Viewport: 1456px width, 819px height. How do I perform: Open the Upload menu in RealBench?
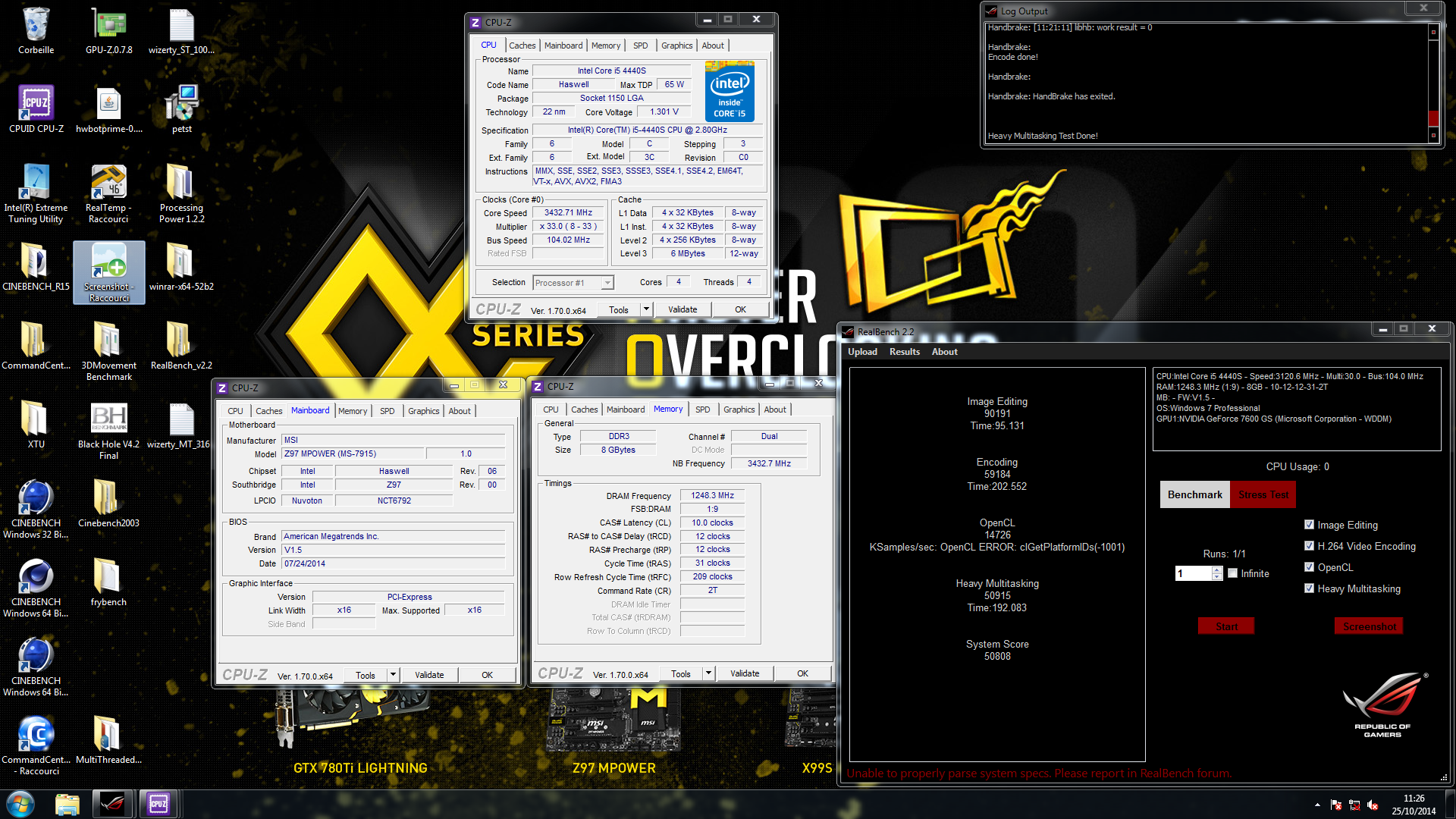[x=862, y=352]
